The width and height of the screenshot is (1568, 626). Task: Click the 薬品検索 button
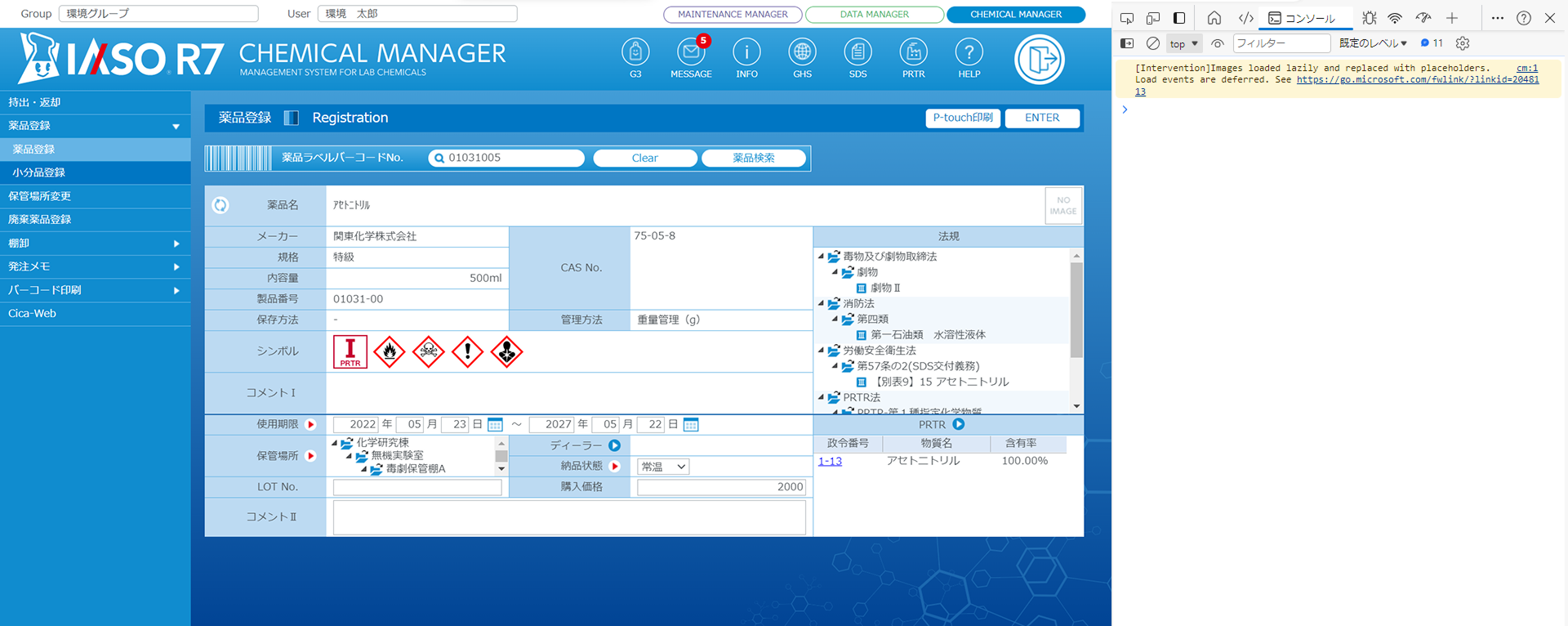coord(753,158)
